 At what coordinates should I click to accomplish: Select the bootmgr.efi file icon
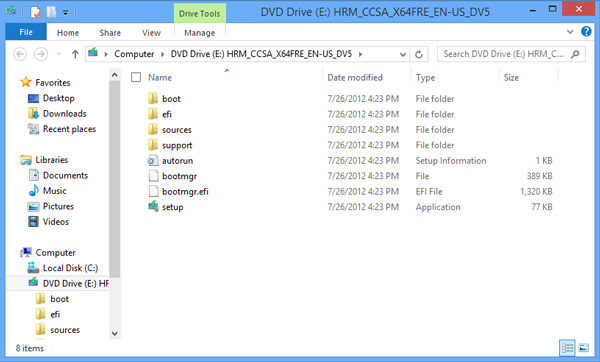click(153, 191)
